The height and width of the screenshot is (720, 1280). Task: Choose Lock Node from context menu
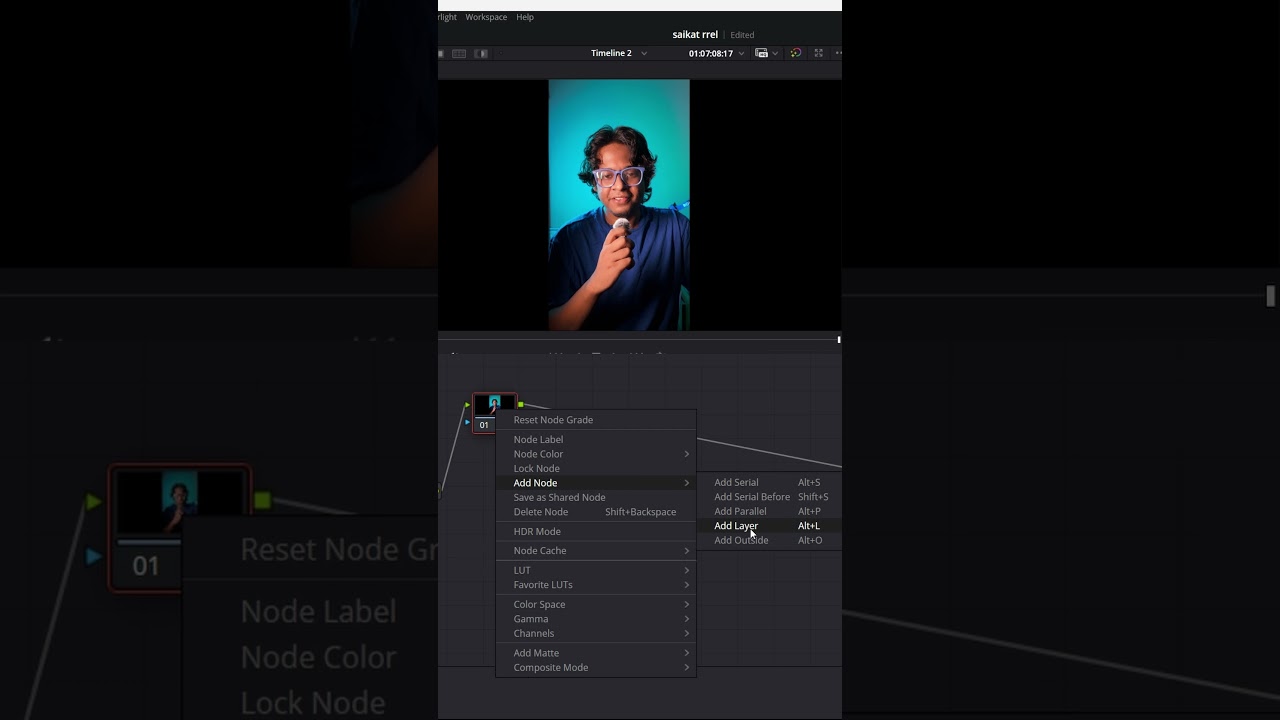(x=596, y=468)
